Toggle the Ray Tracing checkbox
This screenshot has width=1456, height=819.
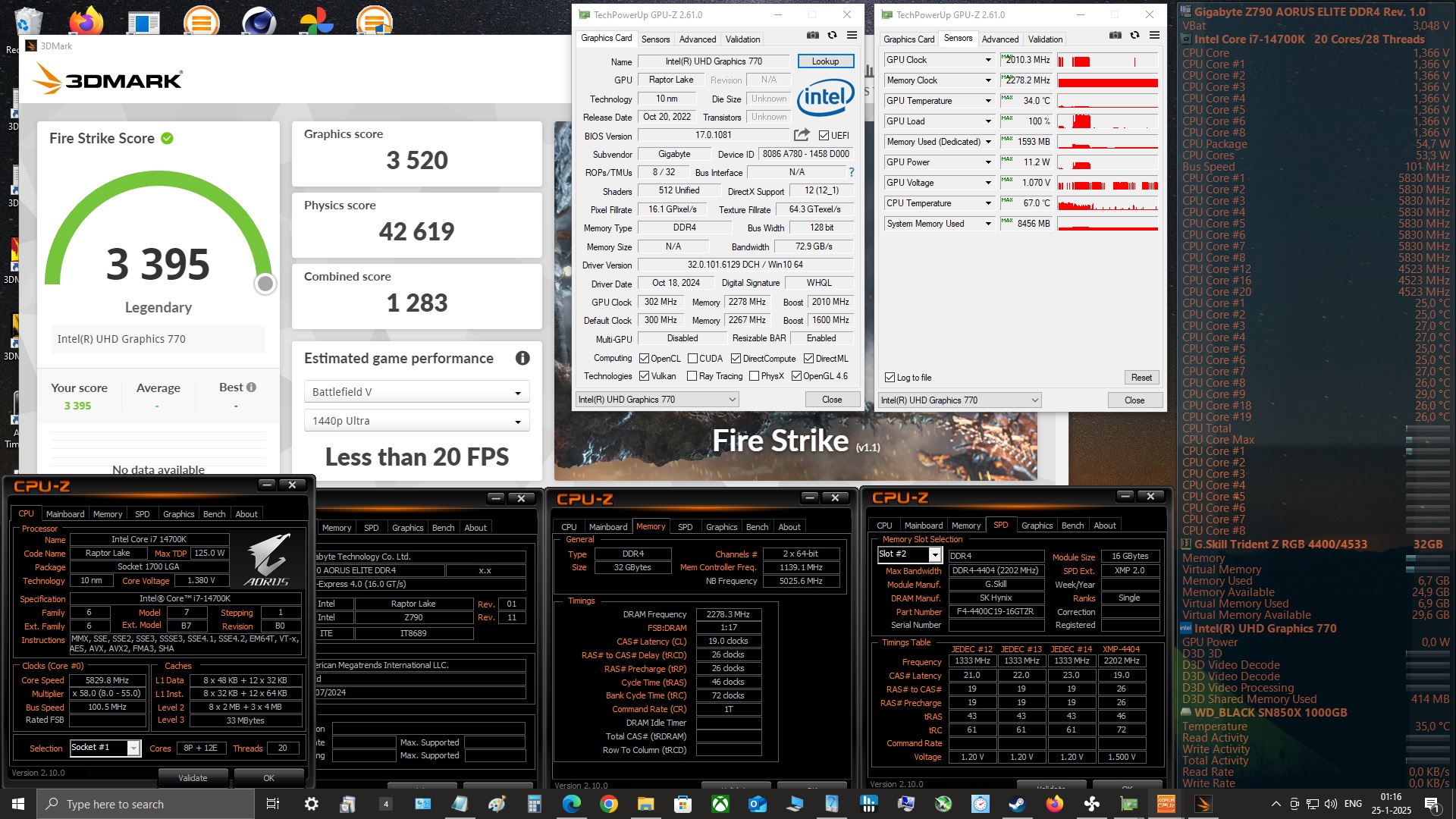[692, 376]
